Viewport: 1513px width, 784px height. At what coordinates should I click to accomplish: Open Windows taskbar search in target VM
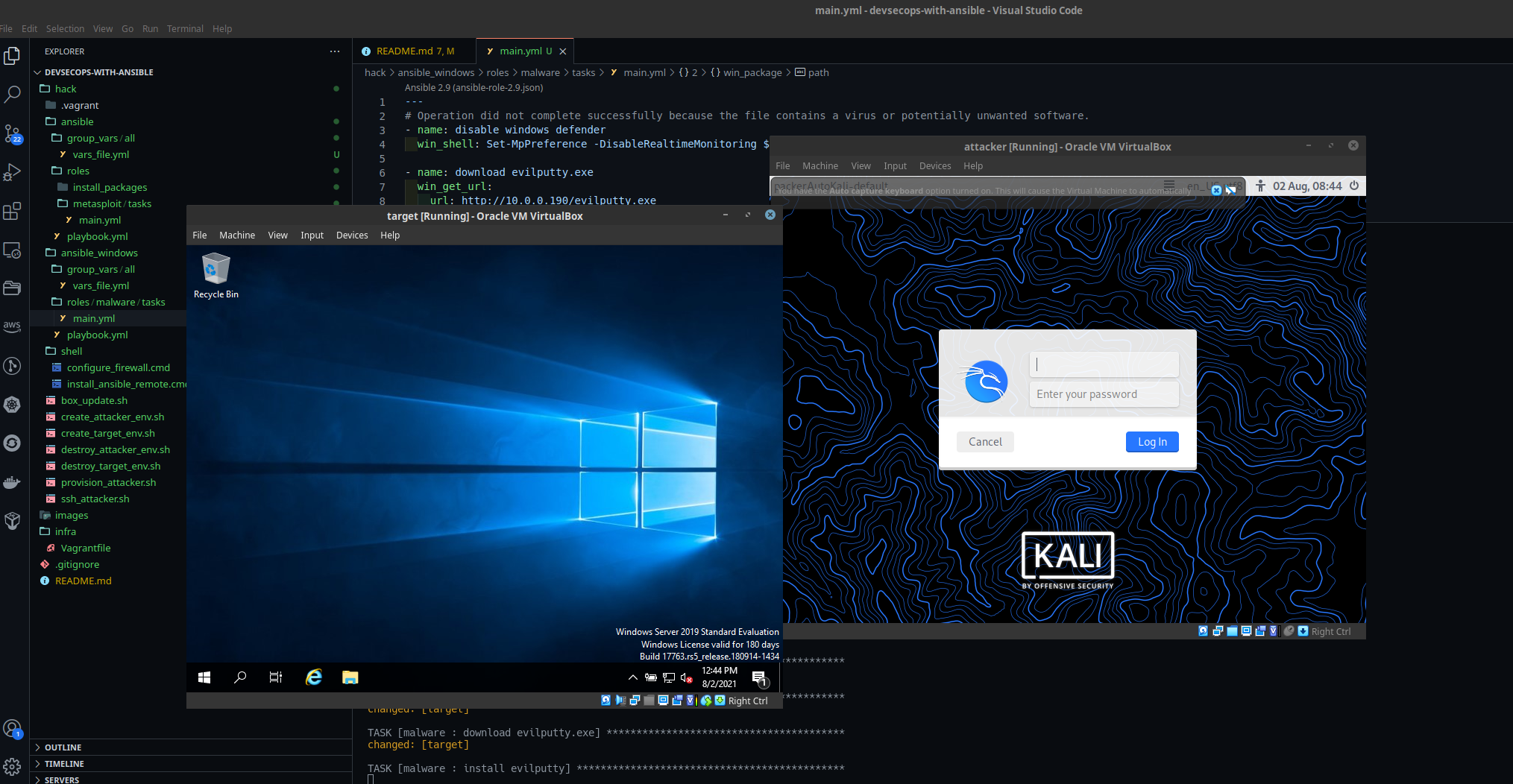[240, 677]
